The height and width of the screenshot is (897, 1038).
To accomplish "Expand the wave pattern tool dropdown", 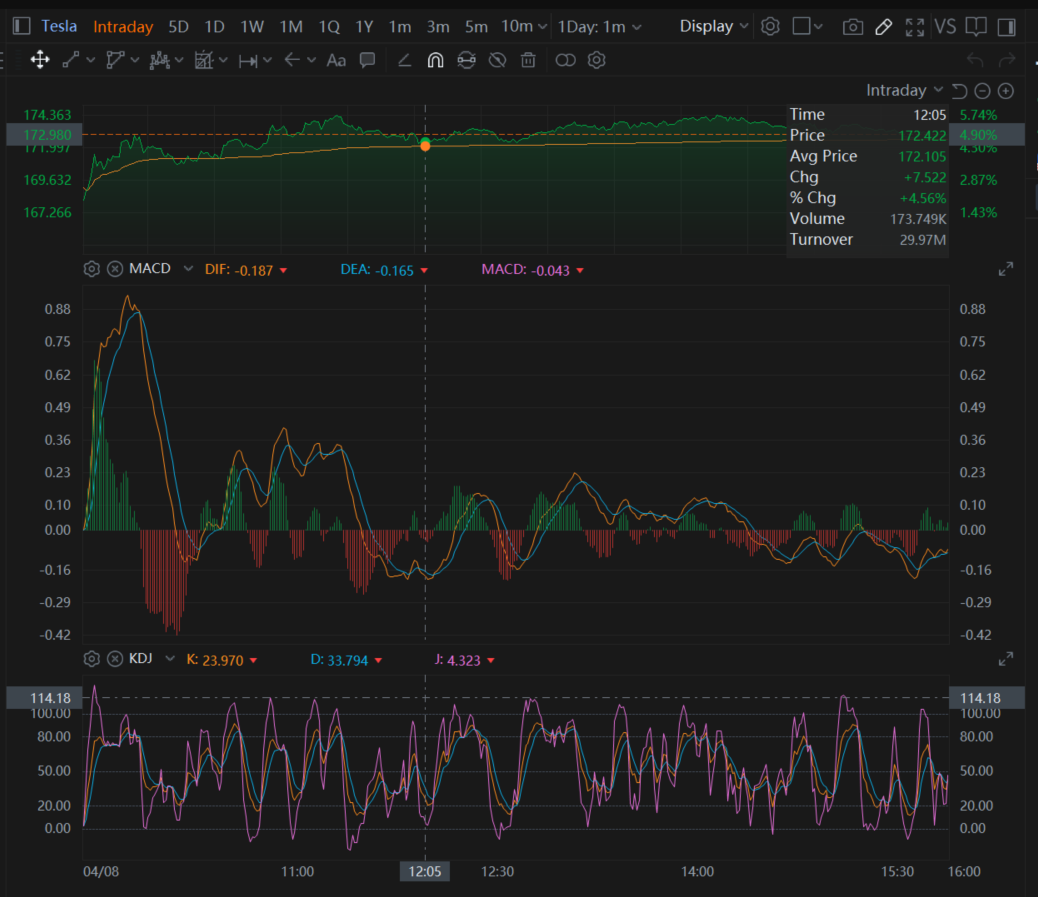I will (179, 60).
